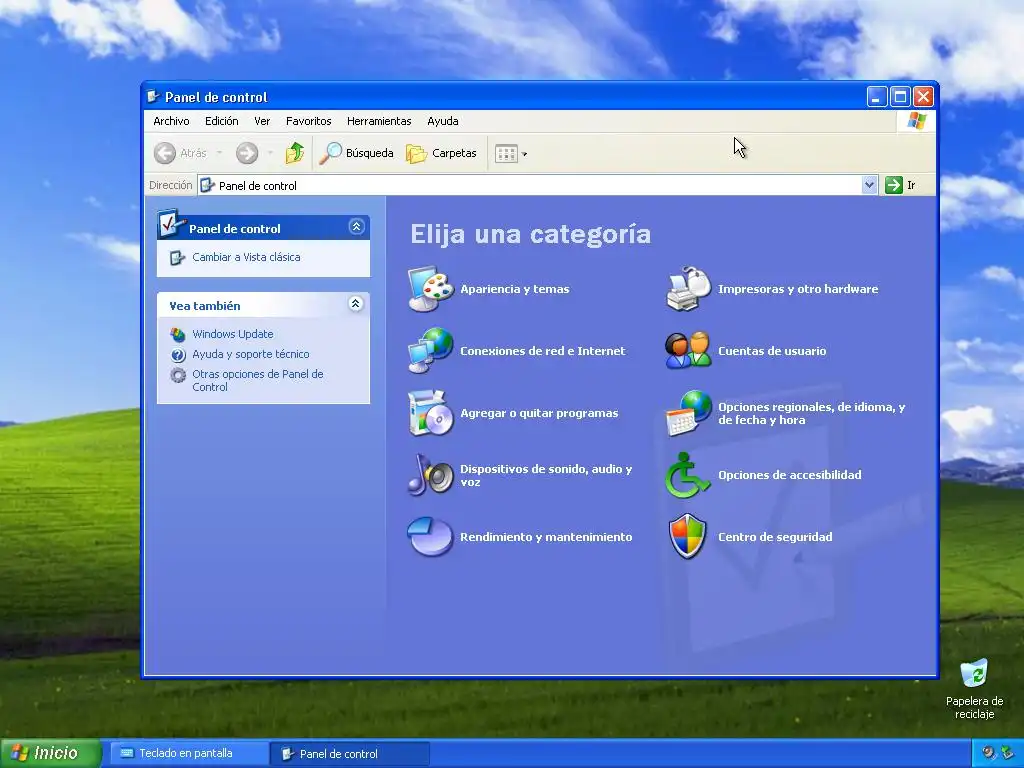Open the forward history dropdown arrow
The width and height of the screenshot is (1024, 768).
point(270,153)
